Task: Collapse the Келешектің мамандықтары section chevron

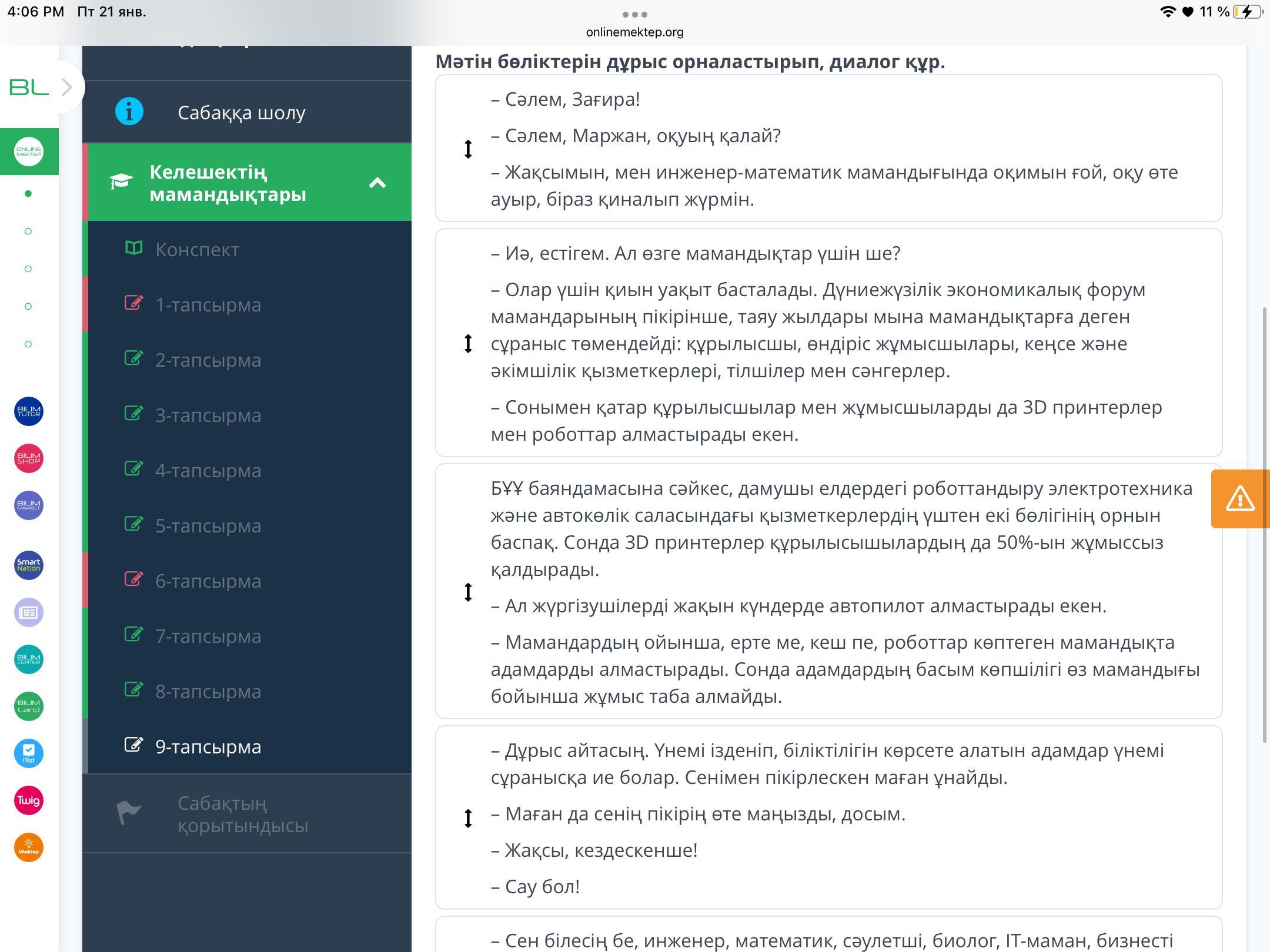Action: tap(377, 183)
